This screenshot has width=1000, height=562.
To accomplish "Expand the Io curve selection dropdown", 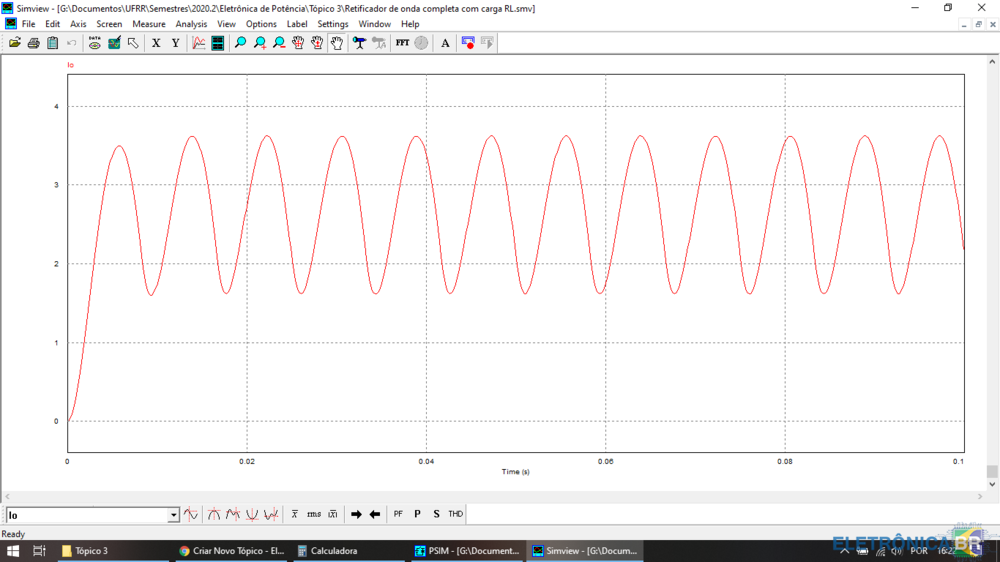I will pos(173,515).
